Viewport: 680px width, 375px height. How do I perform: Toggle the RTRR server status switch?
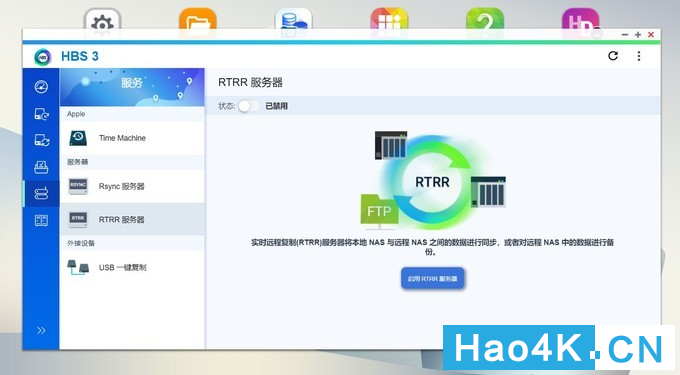pos(249,106)
